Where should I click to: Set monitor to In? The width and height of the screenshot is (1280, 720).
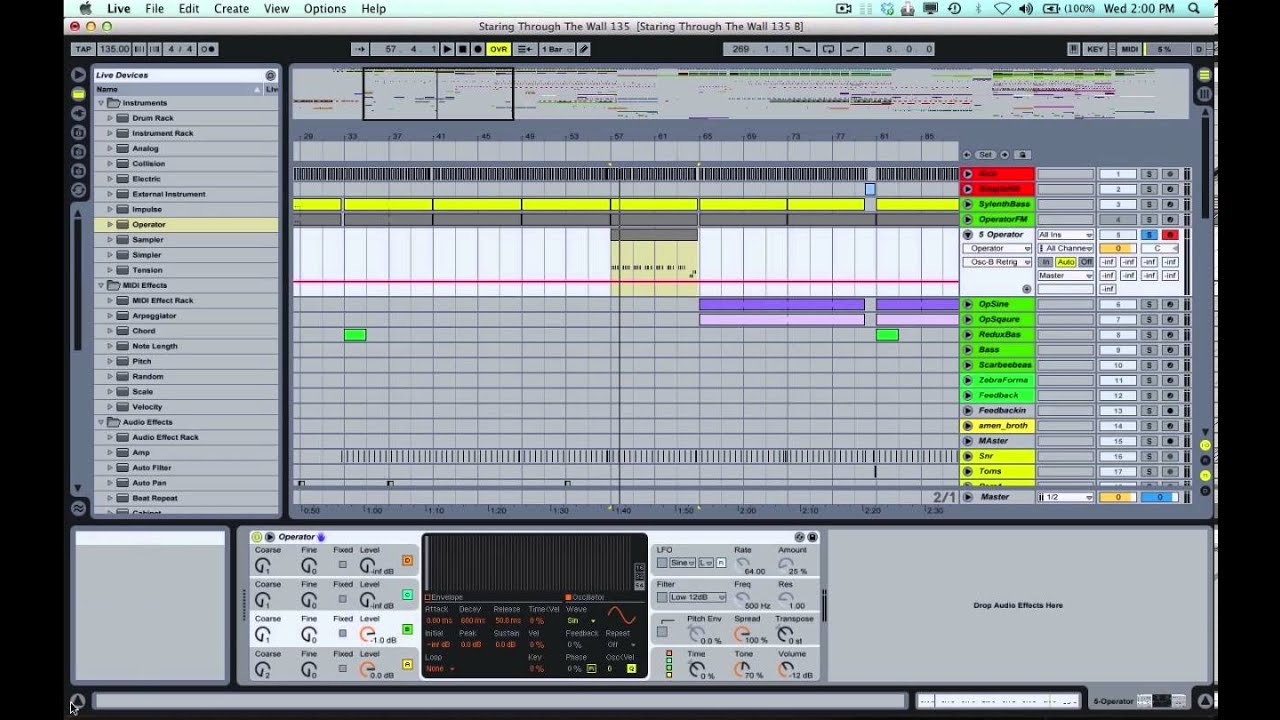pyautogui.click(x=1046, y=262)
